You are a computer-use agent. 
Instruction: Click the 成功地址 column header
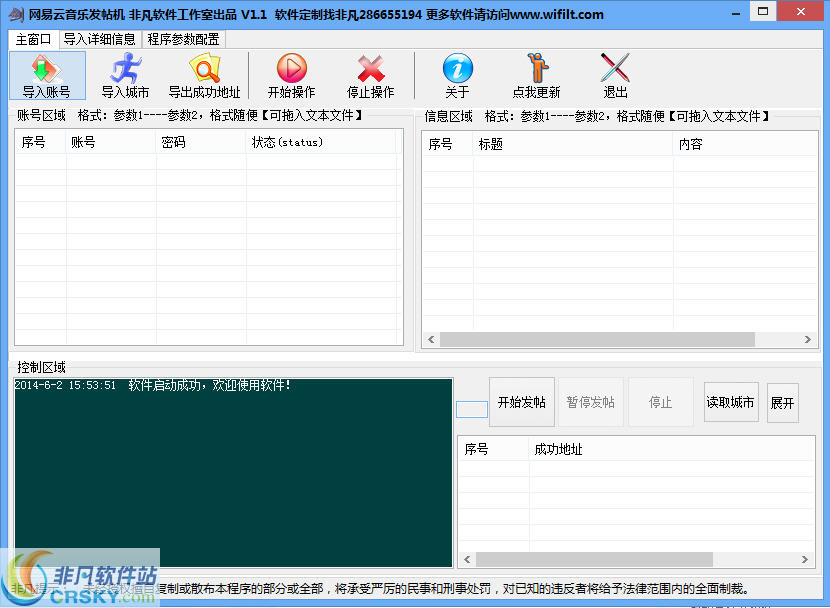tap(671, 449)
